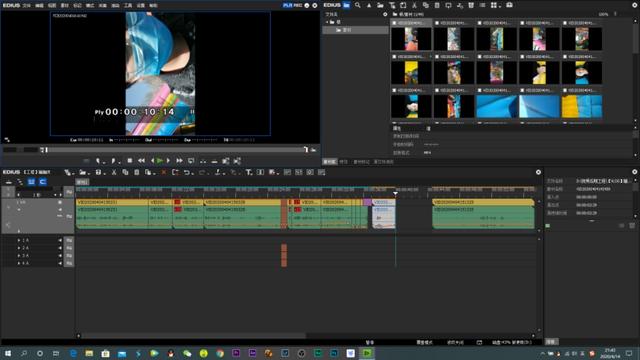Click the red Delete icon on timeline toolbar

point(164,172)
